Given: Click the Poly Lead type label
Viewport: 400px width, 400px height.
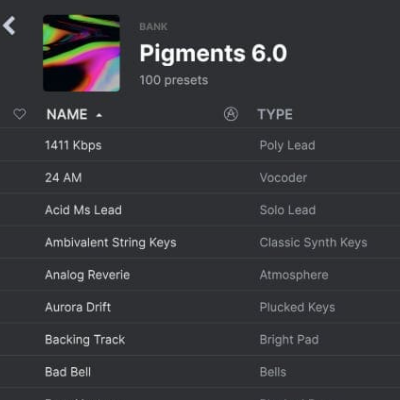Looking at the screenshot, I should click(x=287, y=146).
